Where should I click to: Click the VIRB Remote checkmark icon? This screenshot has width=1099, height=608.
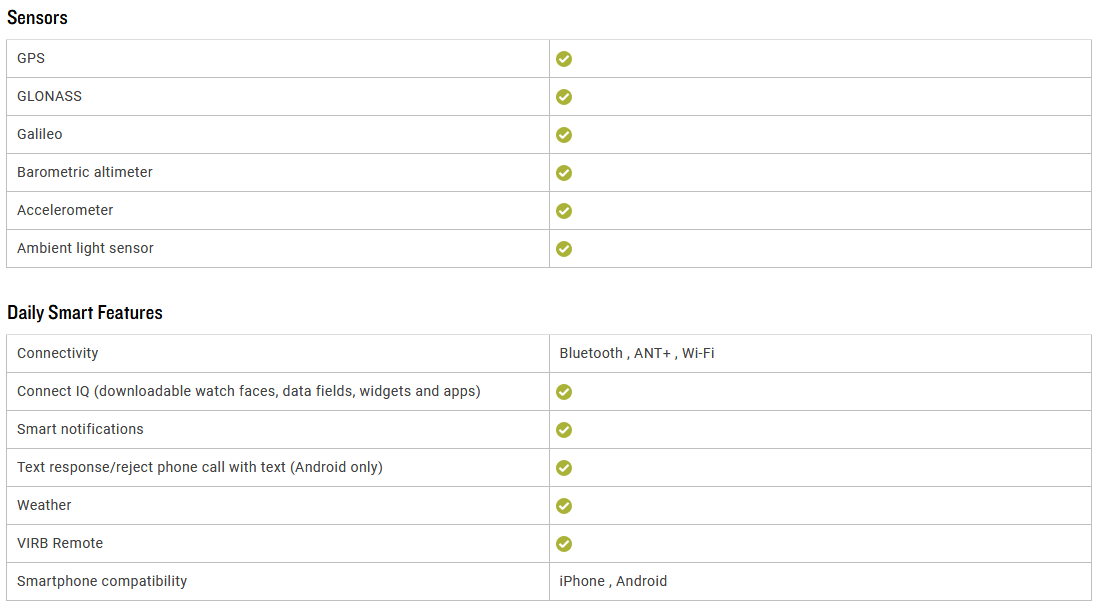(564, 543)
